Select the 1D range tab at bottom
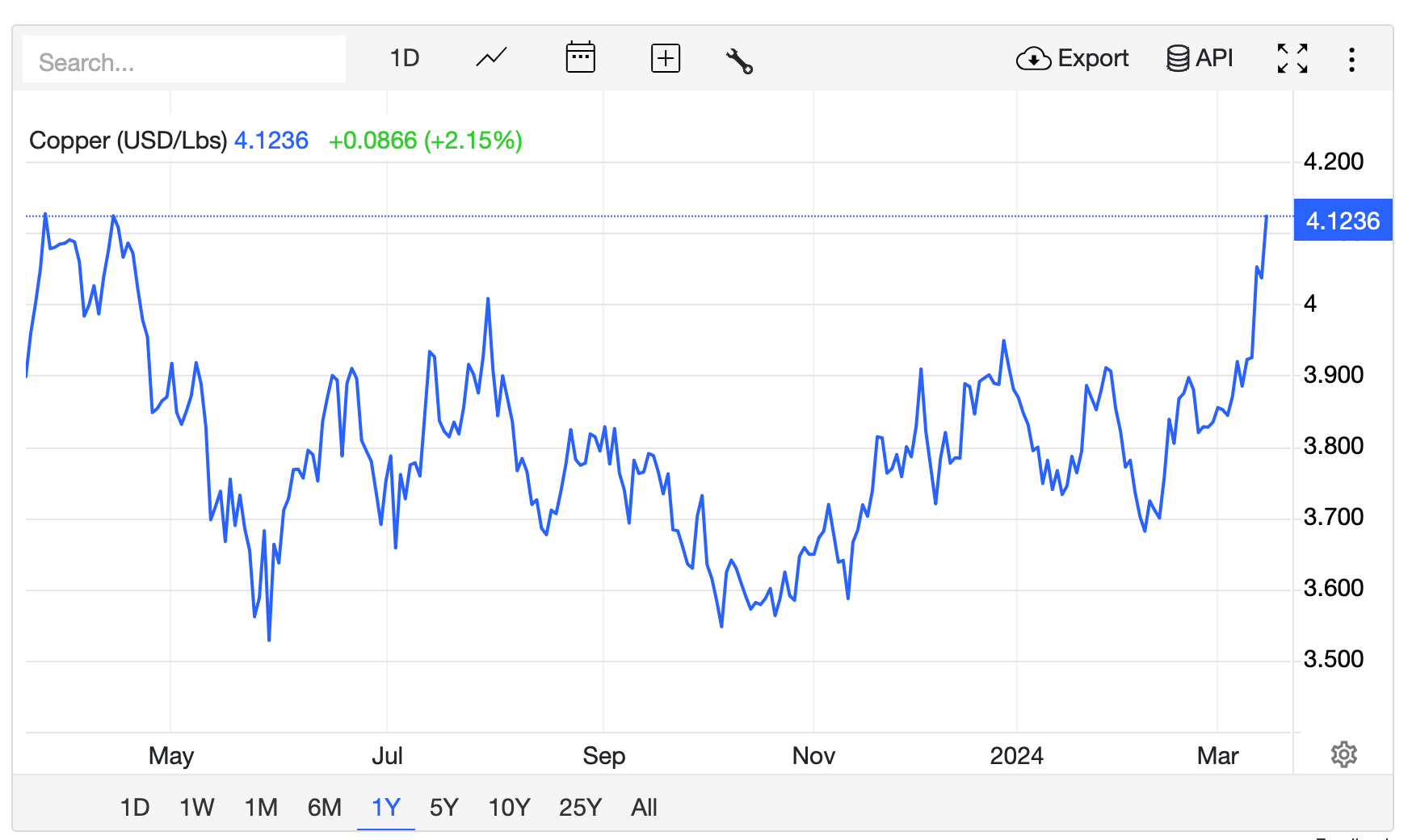1412x840 pixels. tap(135, 807)
